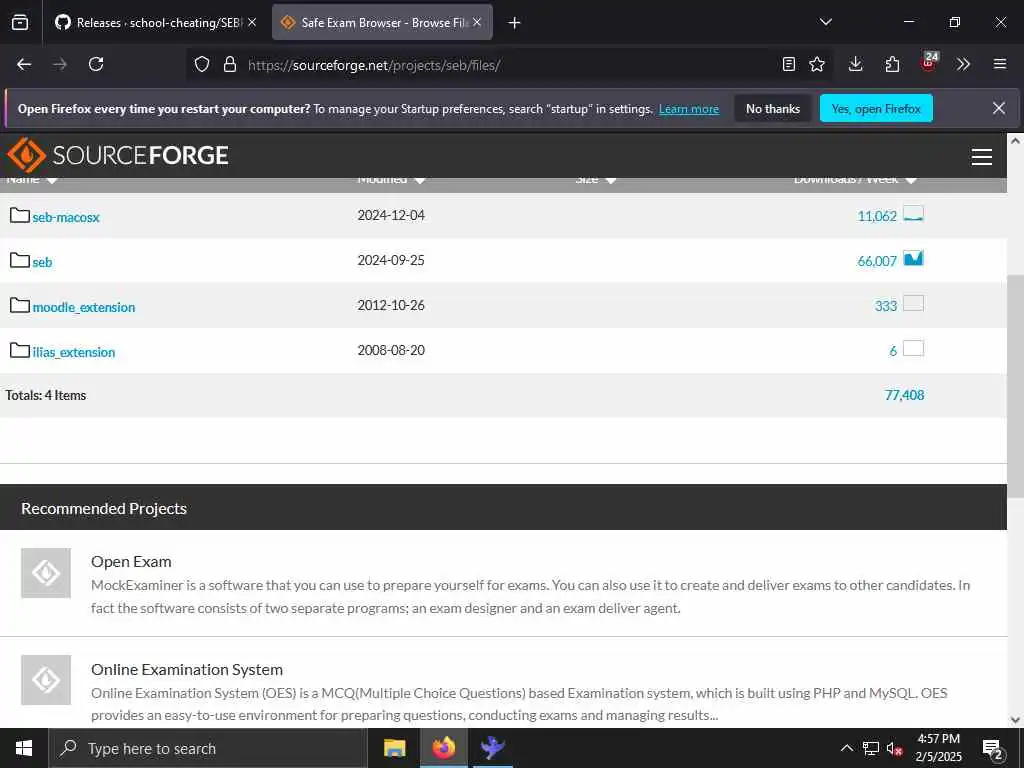The width and height of the screenshot is (1024, 768).
Task: Click the Windows Type here to search box
Action: (208, 748)
